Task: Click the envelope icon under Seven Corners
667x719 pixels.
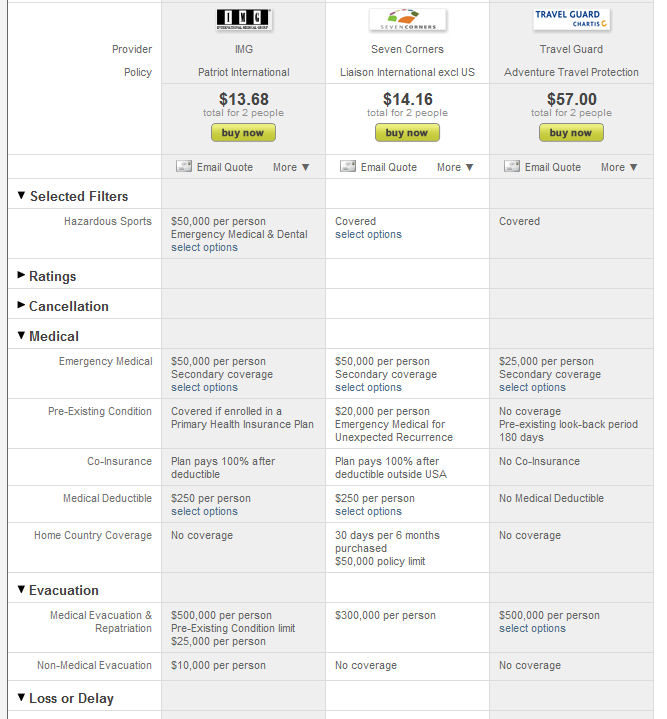Action: coord(348,166)
